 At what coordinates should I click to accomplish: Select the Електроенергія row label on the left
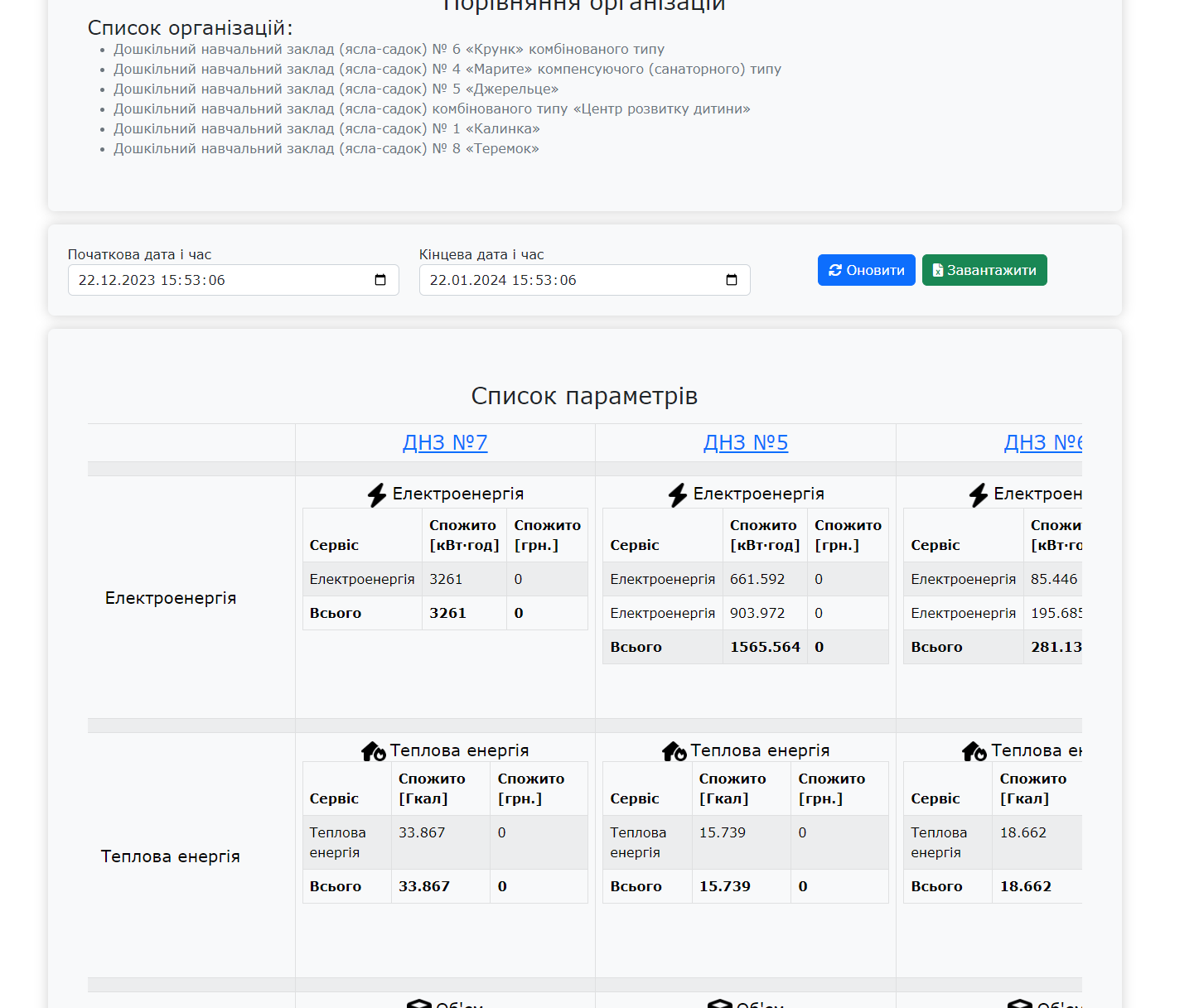171,598
